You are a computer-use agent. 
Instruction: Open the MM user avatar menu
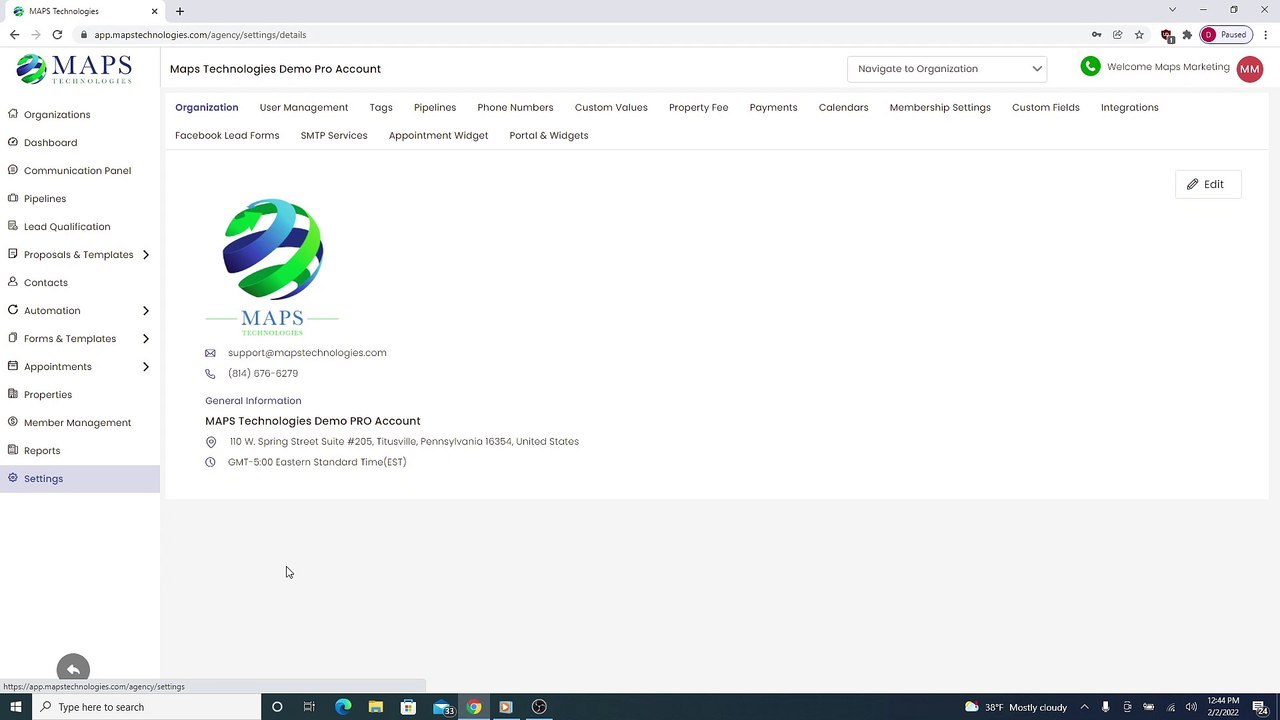pyautogui.click(x=1250, y=69)
